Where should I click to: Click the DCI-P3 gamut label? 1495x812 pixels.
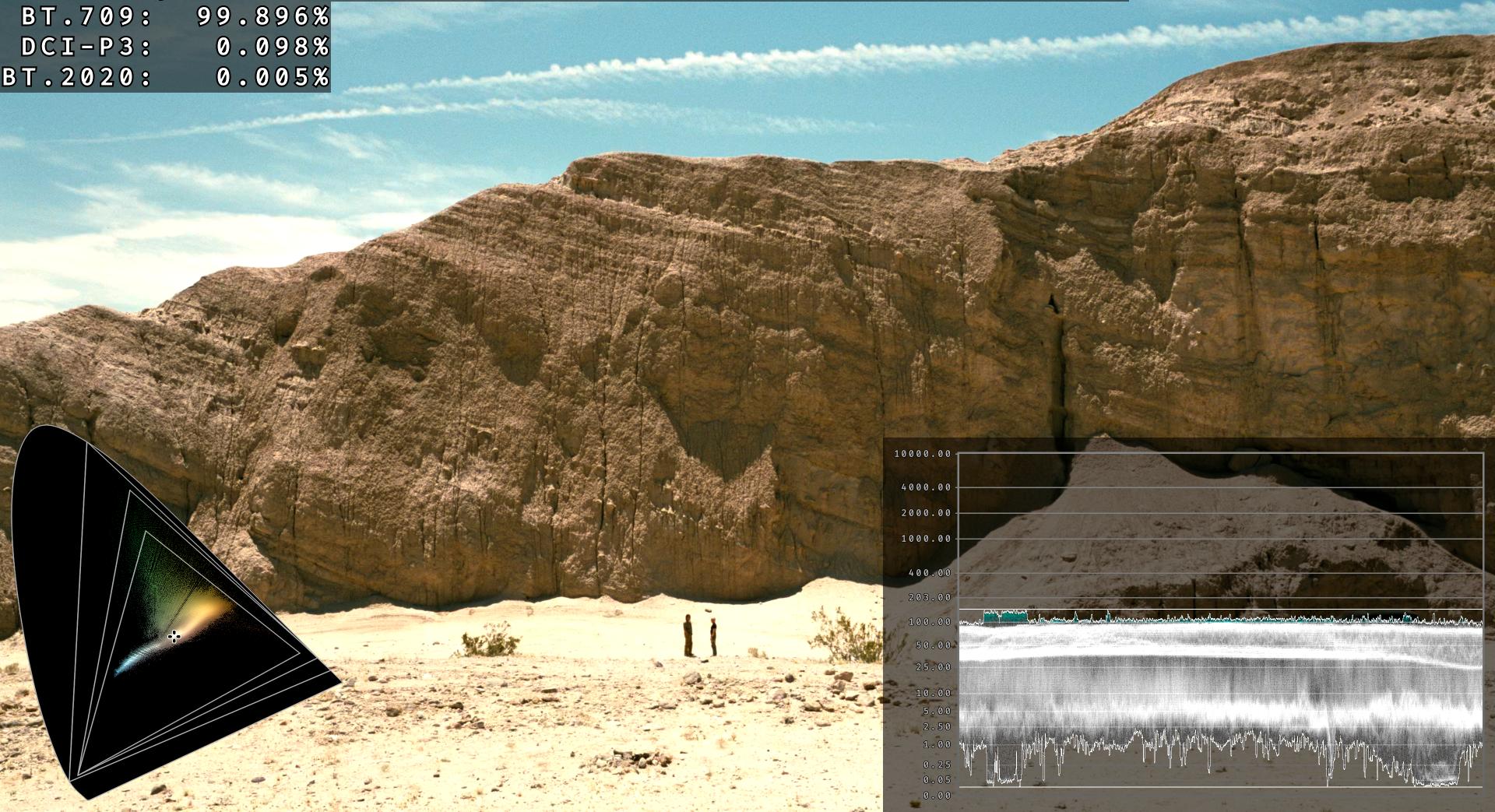(x=86, y=47)
